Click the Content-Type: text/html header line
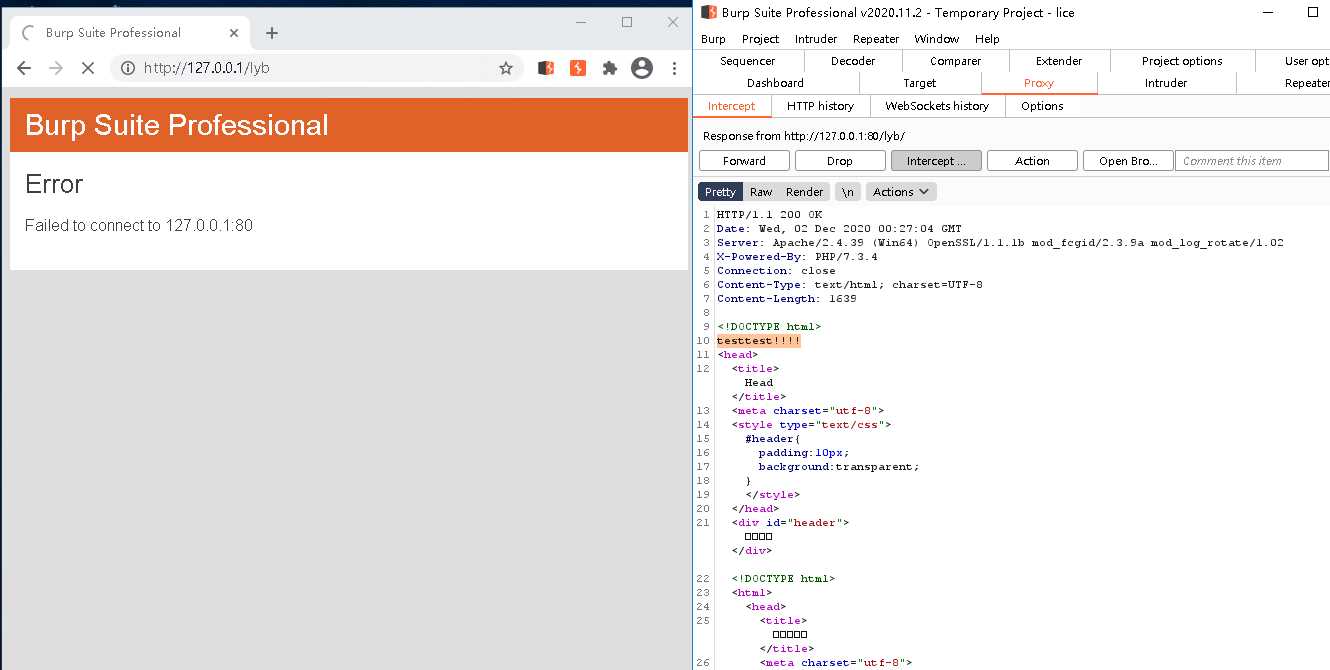The image size is (1330, 670). pos(850,285)
